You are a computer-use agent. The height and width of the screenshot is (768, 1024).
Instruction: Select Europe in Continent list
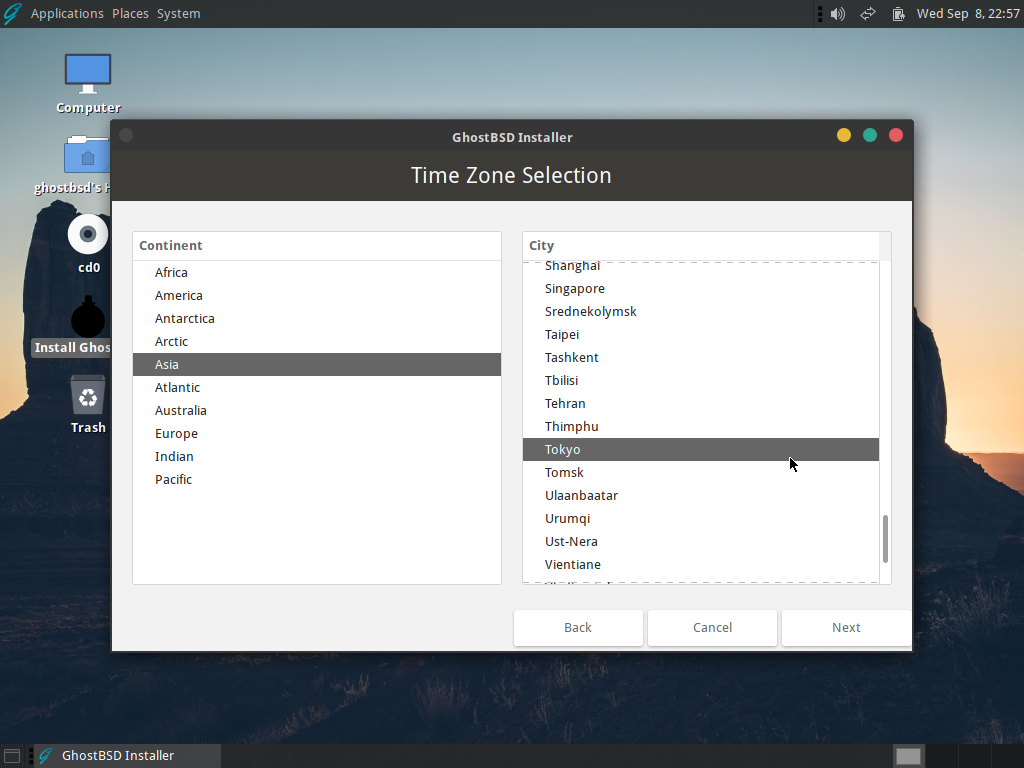point(317,434)
